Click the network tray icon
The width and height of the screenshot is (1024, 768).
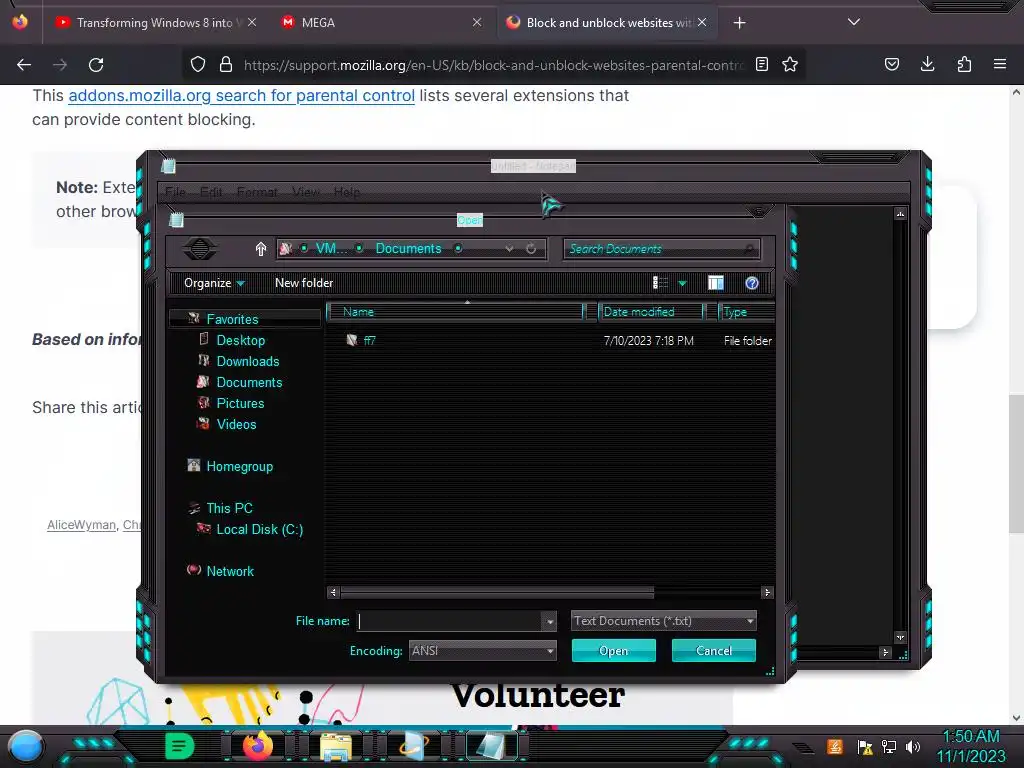coord(888,747)
